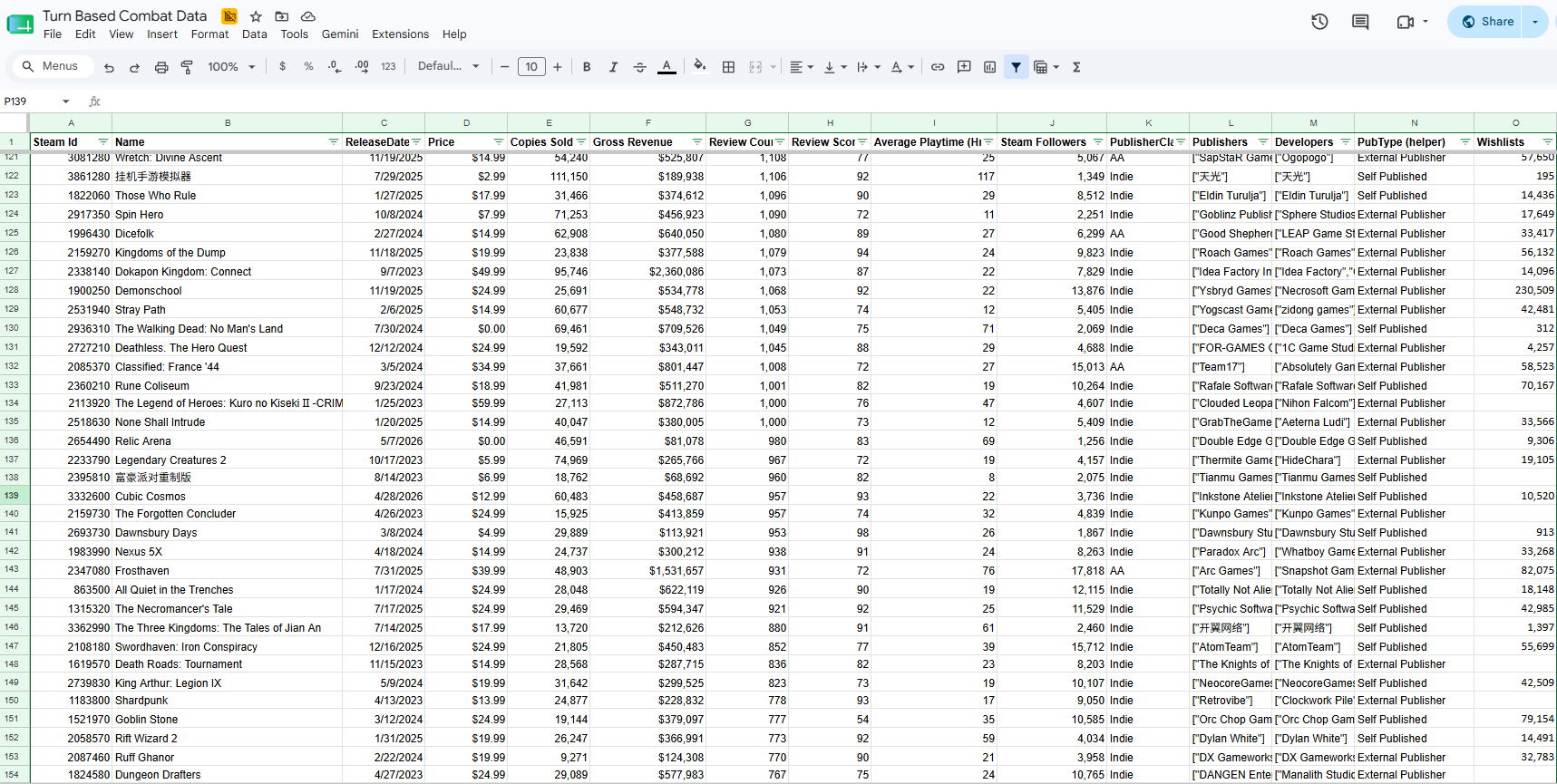The height and width of the screenshot is (784, 1557).
Task: Open the functions sigma menu
Action: [1076, 67]
